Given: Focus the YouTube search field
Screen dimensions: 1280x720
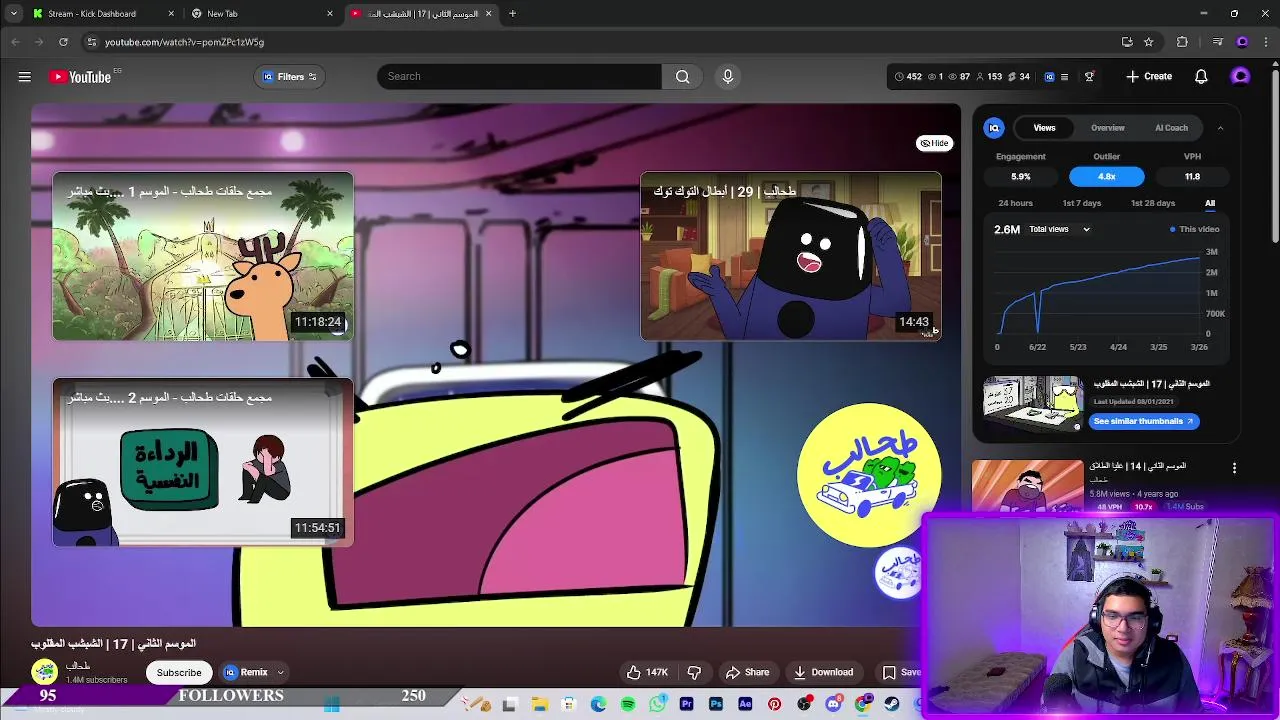Looking at the screenshot, I should [519, 76].
